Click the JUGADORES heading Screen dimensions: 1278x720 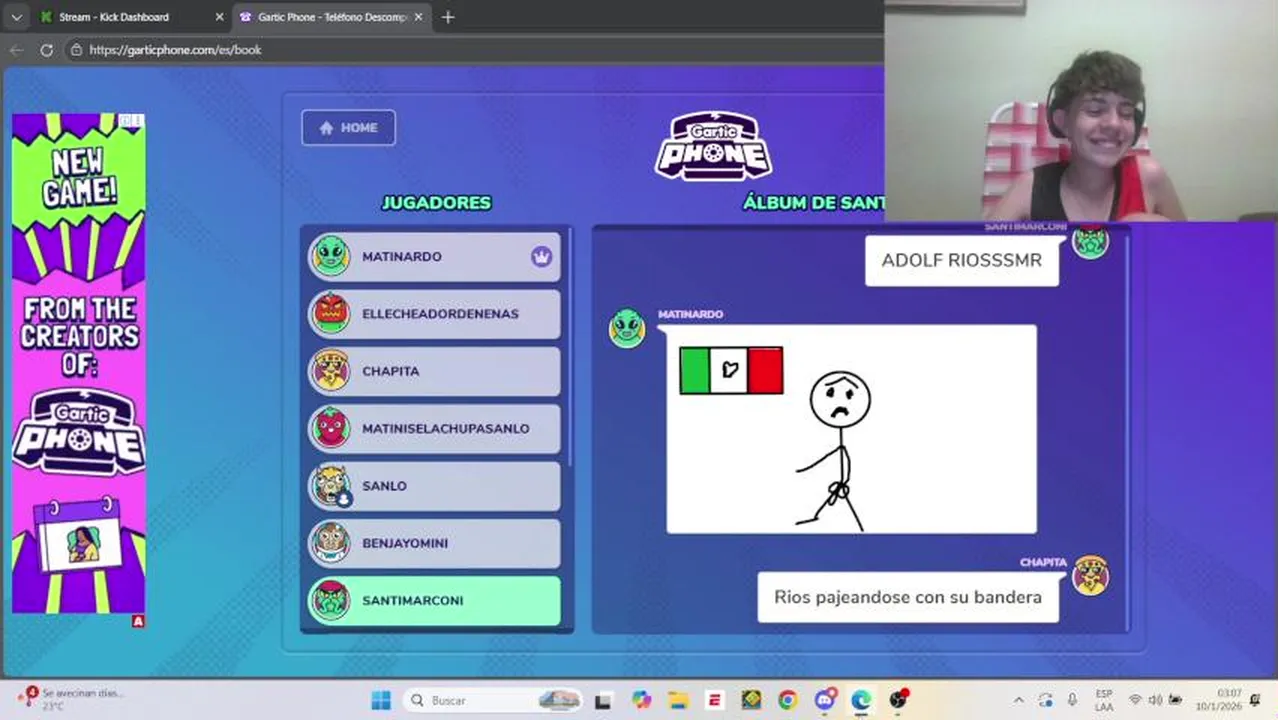436,203
